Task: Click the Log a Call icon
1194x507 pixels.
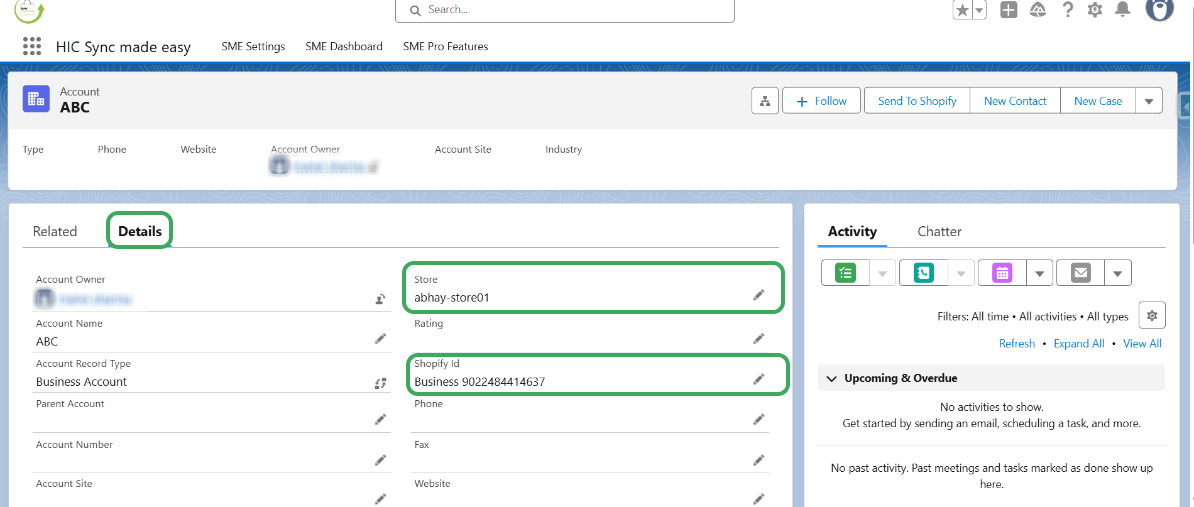Action: (923, 273)
